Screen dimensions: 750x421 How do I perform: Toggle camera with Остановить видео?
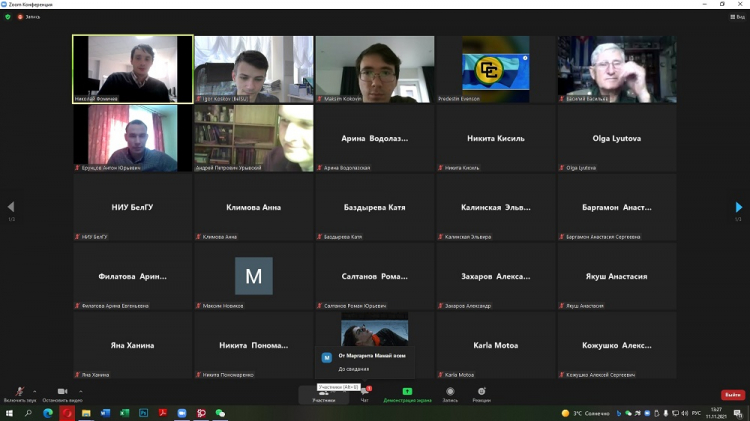pos(62,392)
